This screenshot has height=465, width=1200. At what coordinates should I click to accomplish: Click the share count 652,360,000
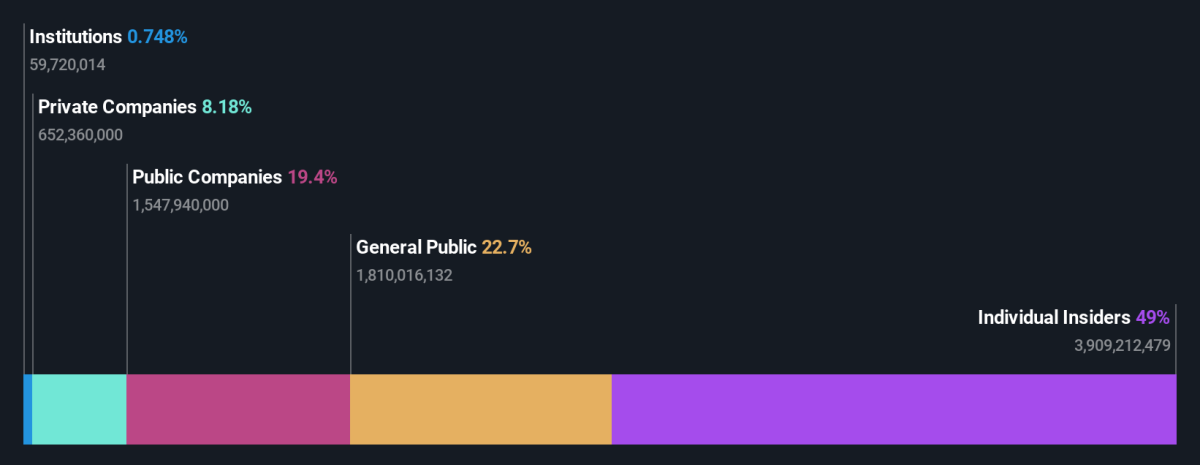81,135
